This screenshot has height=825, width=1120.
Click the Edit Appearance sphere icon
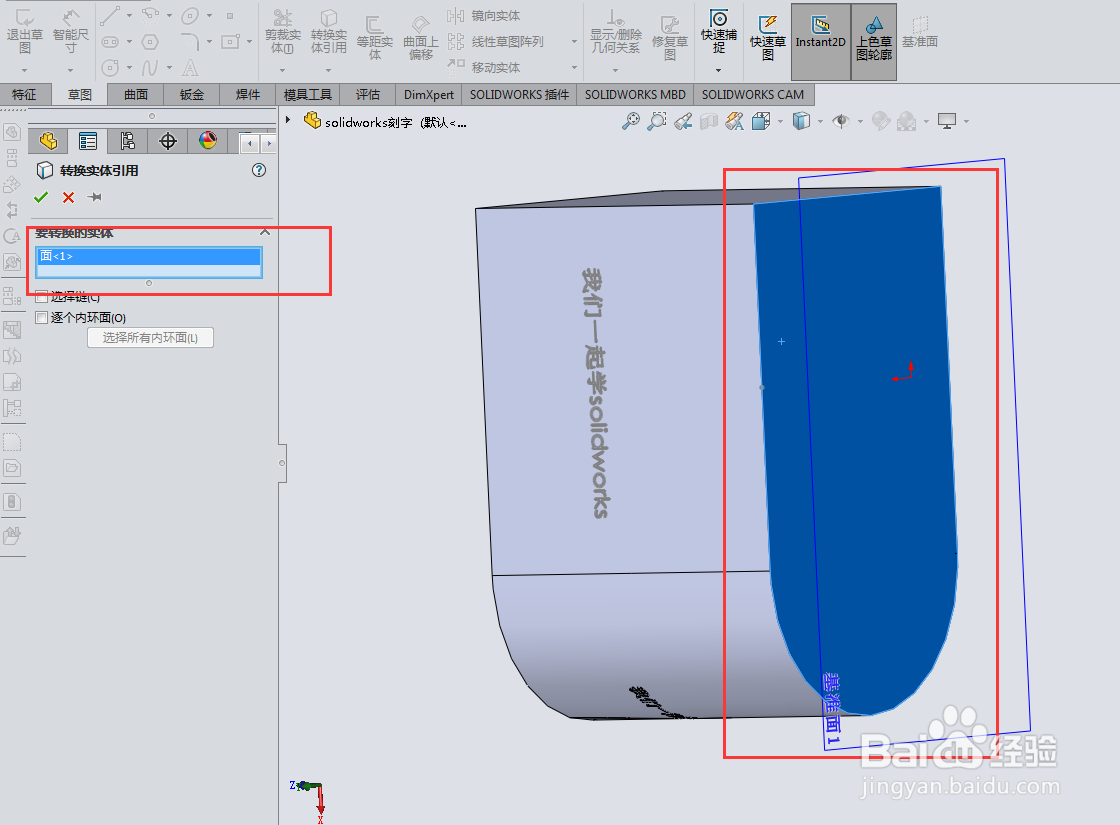coord(881,121)
